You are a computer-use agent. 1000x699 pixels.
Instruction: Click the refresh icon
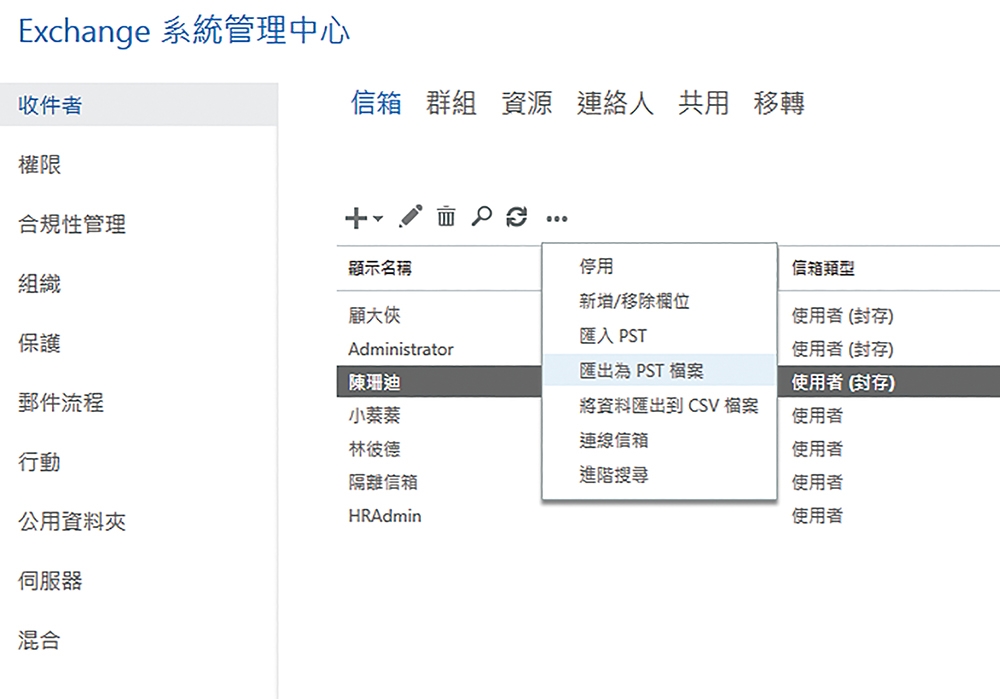click(x=517, y=217)
